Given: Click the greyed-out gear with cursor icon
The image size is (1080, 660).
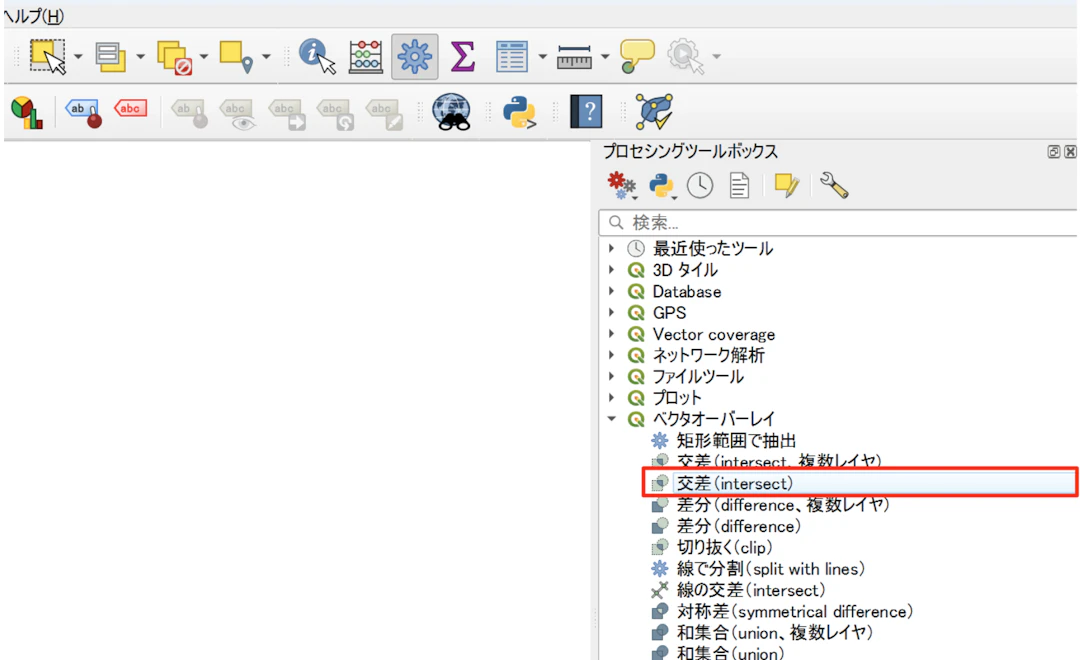Looking at the screenshot, I should pyautogui.click(x=686, y=56).
